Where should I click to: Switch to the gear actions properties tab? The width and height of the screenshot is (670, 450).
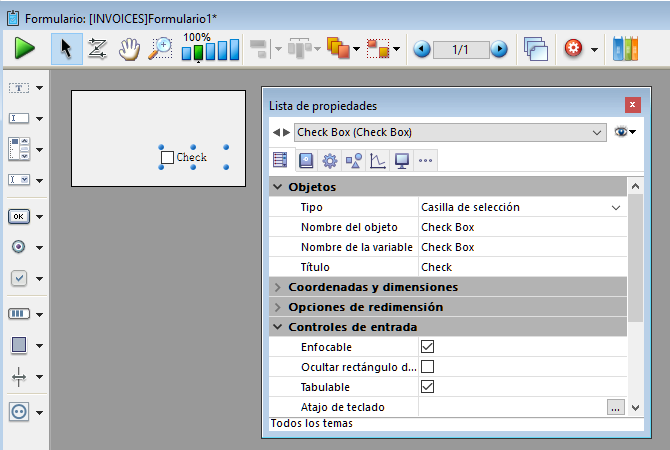pos(329,160)
